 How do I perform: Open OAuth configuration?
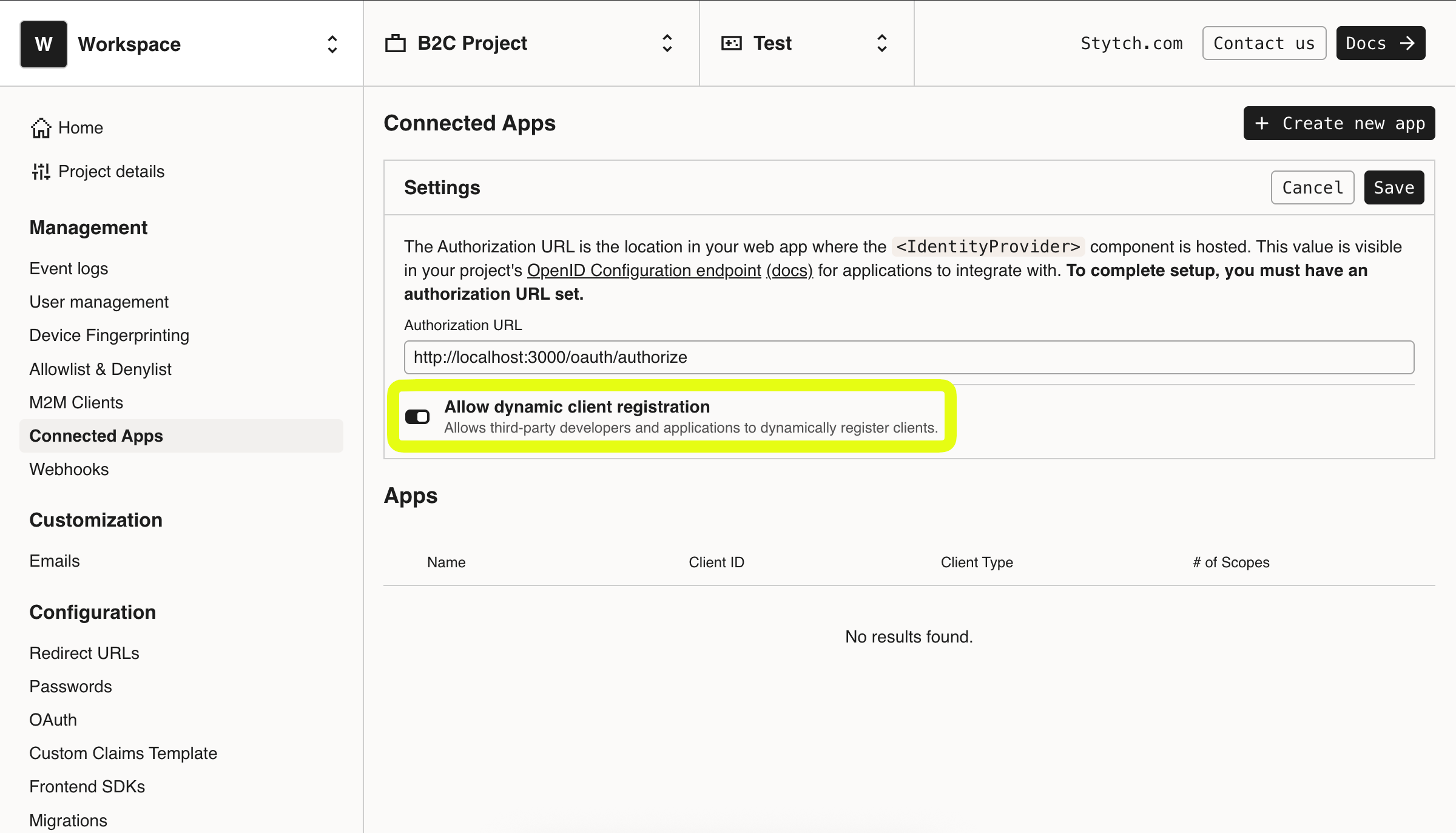[53, 720]
